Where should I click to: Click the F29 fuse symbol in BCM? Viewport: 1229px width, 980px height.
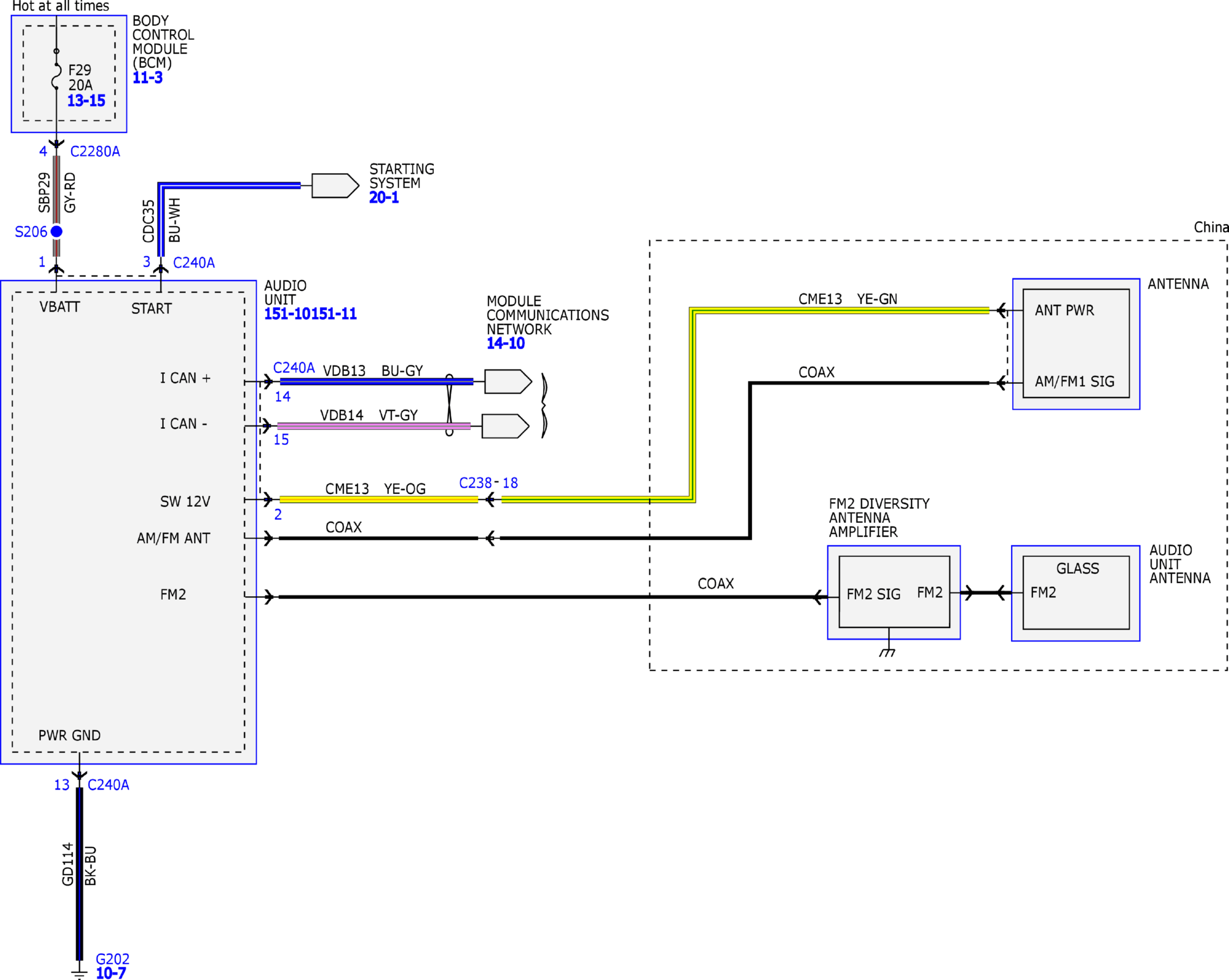click(56, 76)
